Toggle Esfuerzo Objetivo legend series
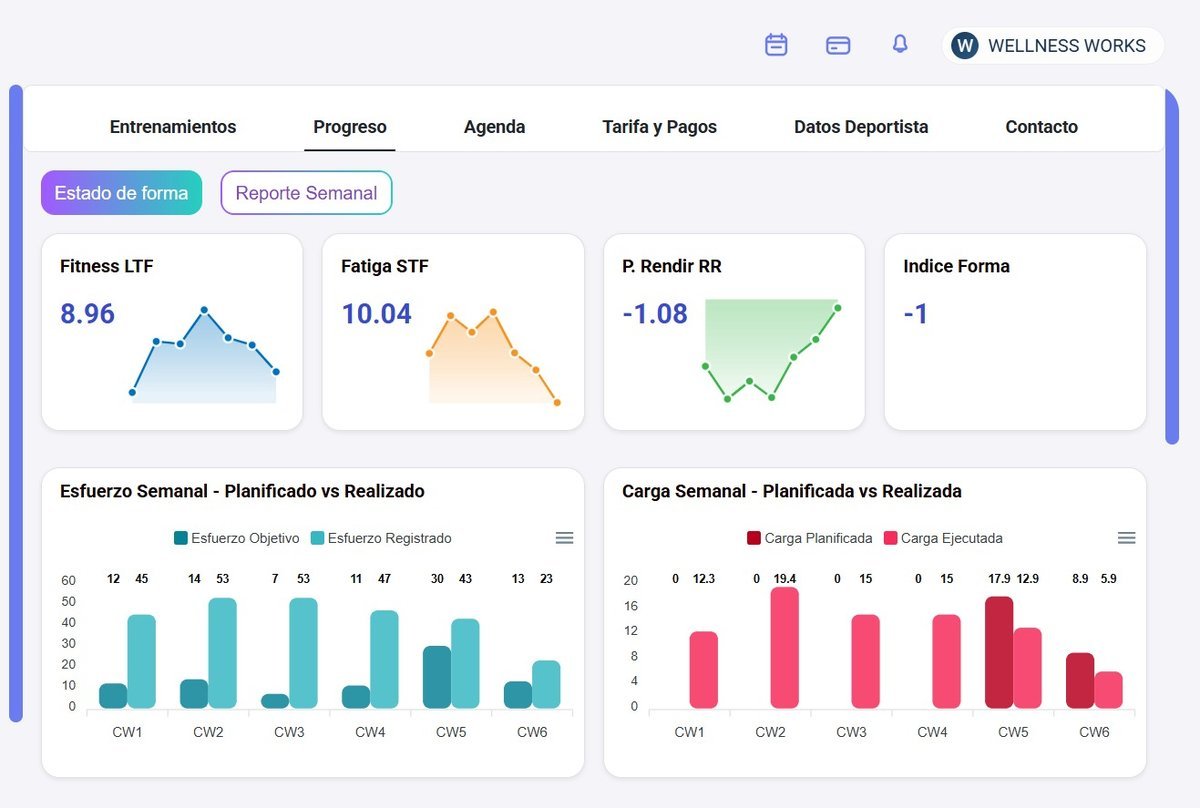Image resolution: width=1200 pixels, height=808 pixels. pos(236,538)
